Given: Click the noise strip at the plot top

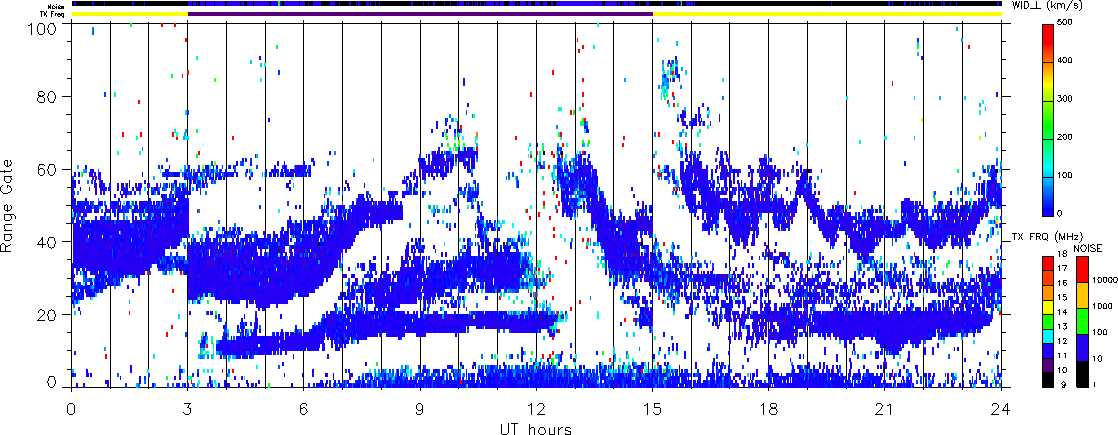Looking at the screenshot, I should pyautogui.click(x=536, y=4).
